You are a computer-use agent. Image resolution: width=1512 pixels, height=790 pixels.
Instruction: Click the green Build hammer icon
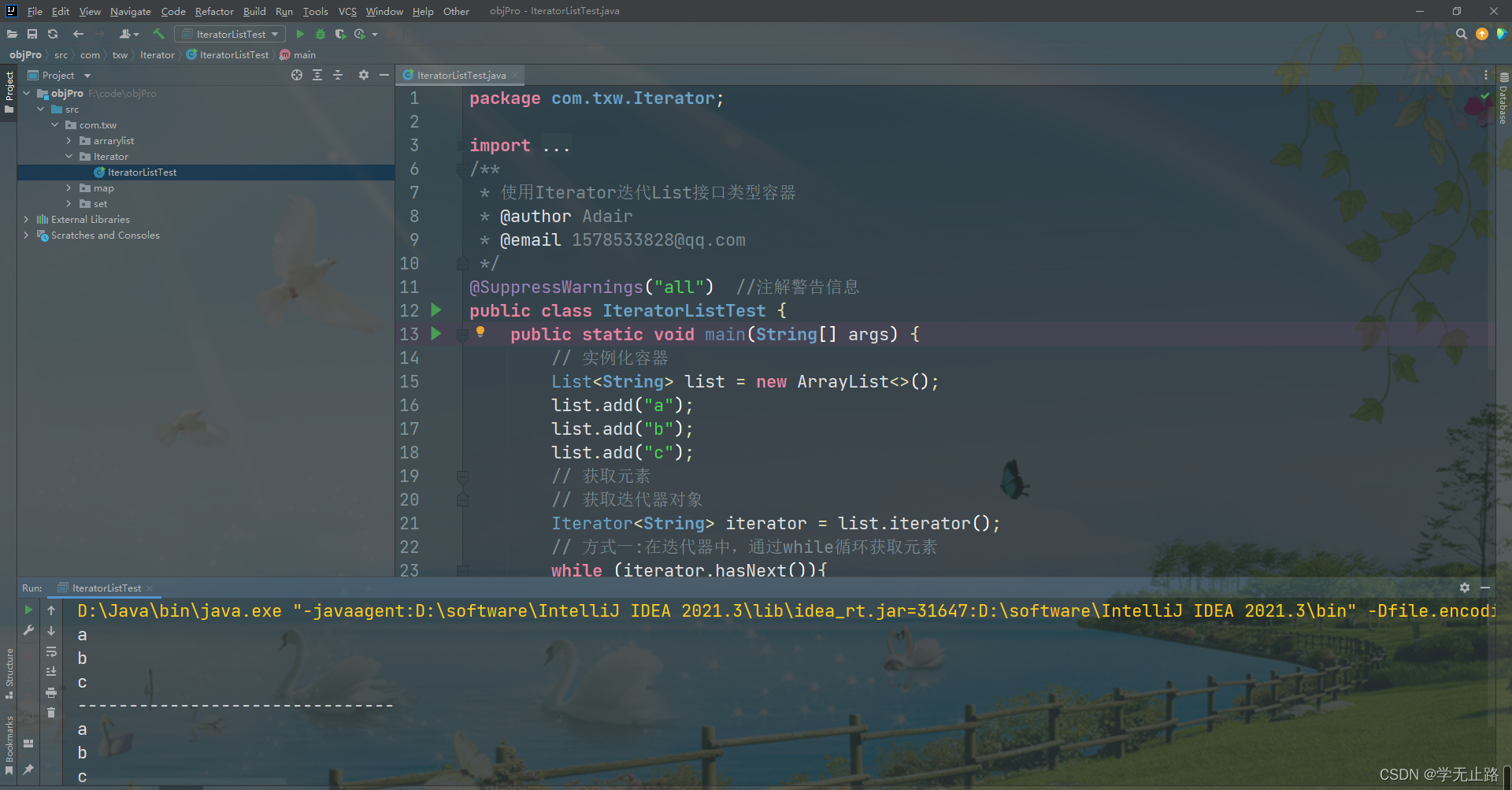point(158,34)
